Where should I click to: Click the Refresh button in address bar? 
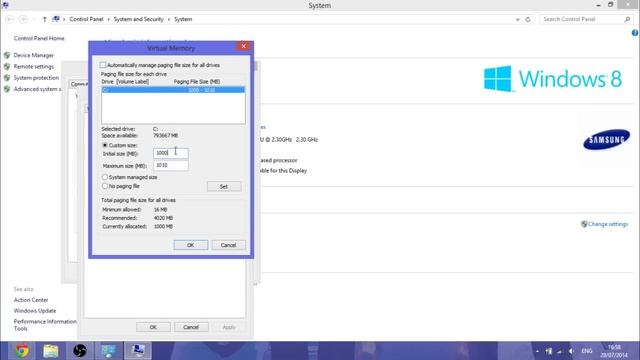(x=528, y=20)
